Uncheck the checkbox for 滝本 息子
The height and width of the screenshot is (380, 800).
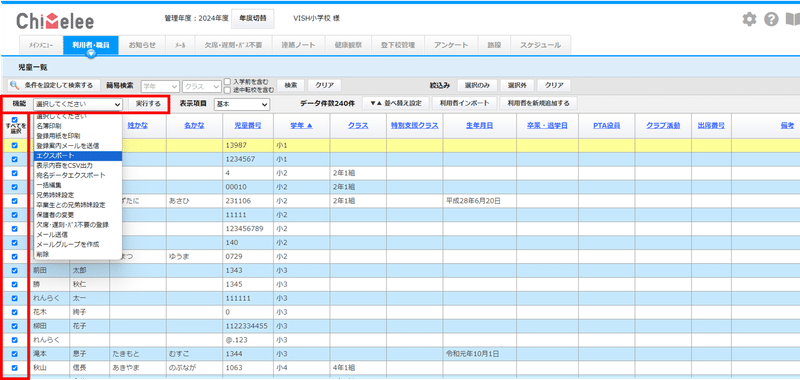click(x=14, y=353)
